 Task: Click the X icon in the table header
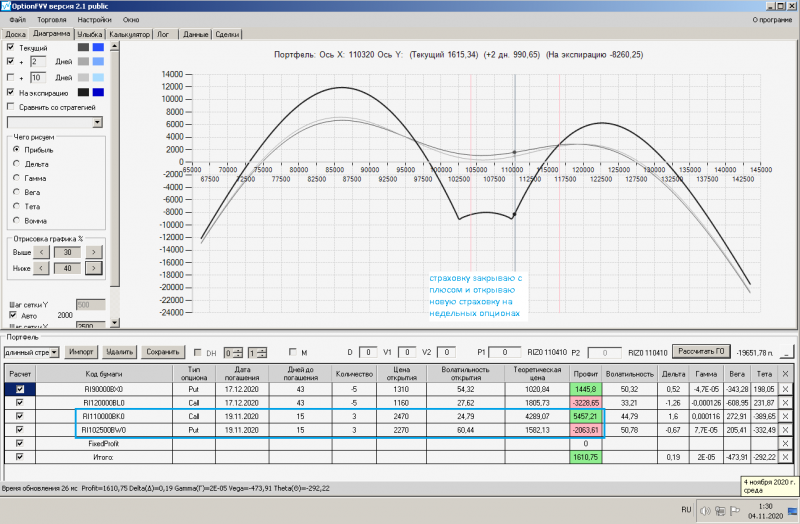[x=785, y=374]
